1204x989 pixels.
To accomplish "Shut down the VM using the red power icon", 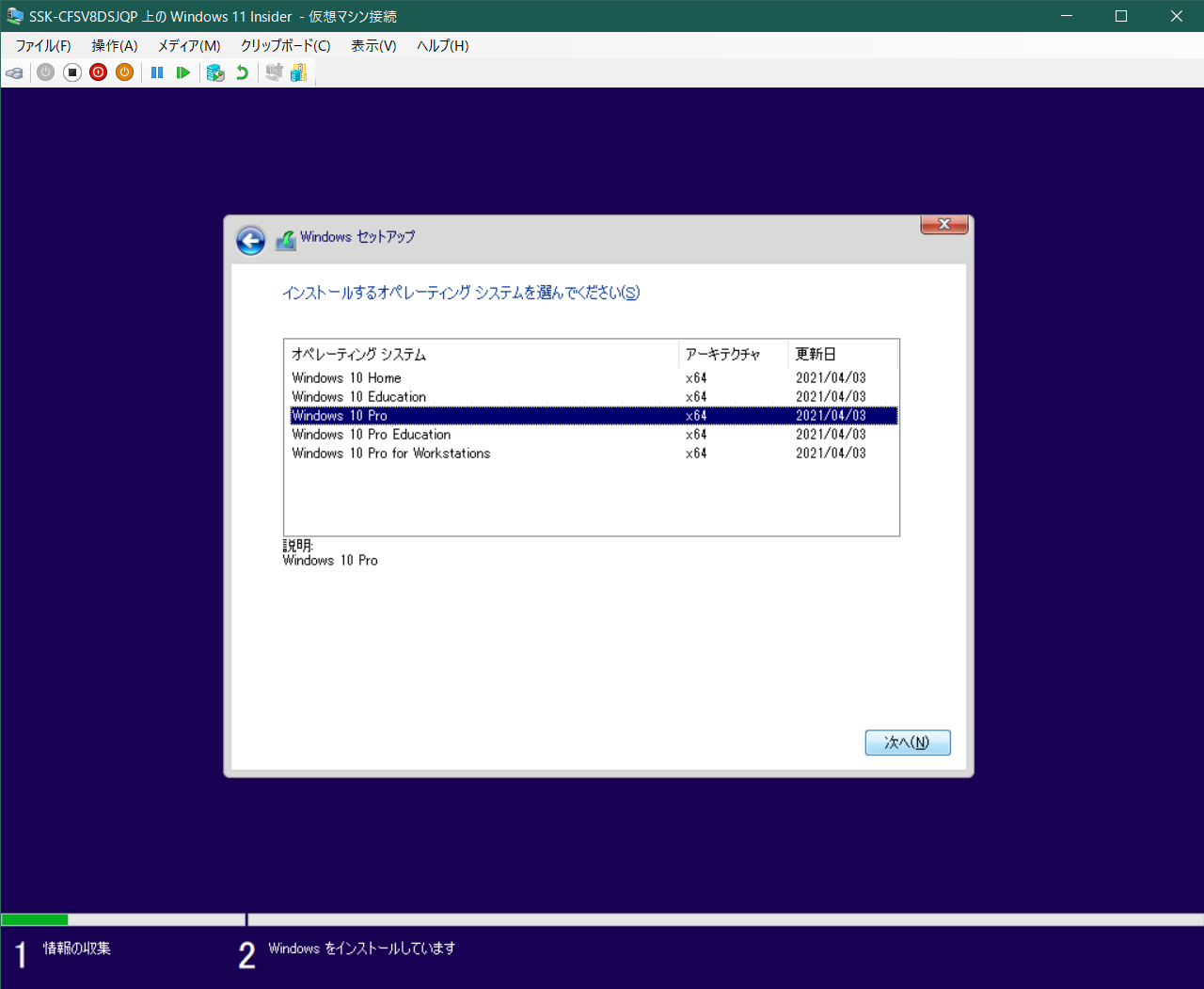I will (98, 72).
